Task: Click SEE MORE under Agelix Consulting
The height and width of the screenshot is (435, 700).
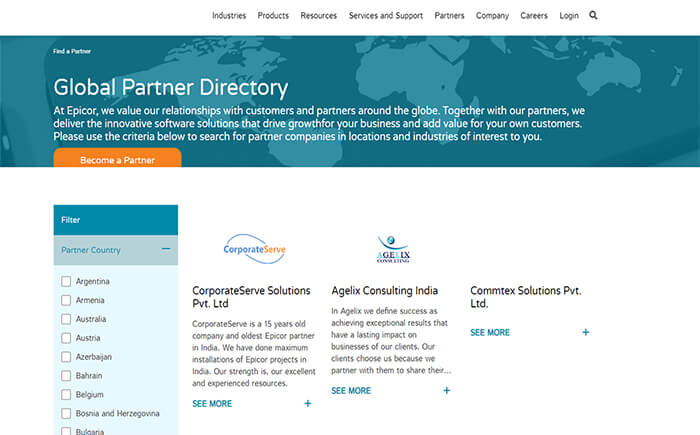Action: pos(351,391)
